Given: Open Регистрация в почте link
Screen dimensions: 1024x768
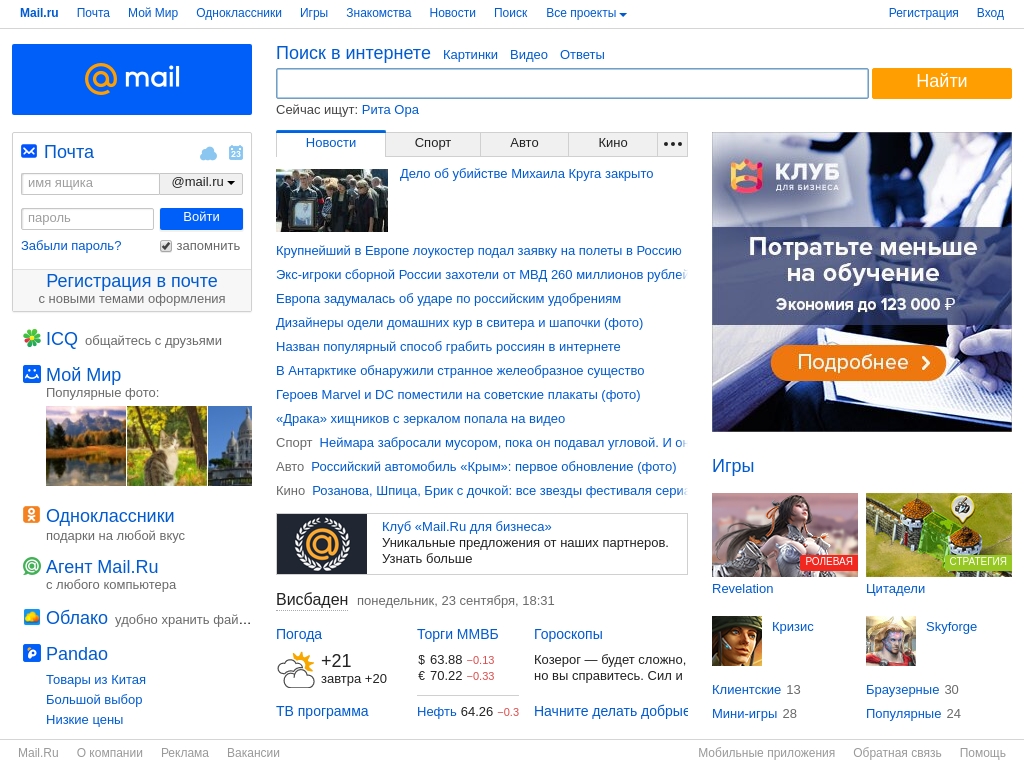Looking at the screenshot, I should (132, 281).
